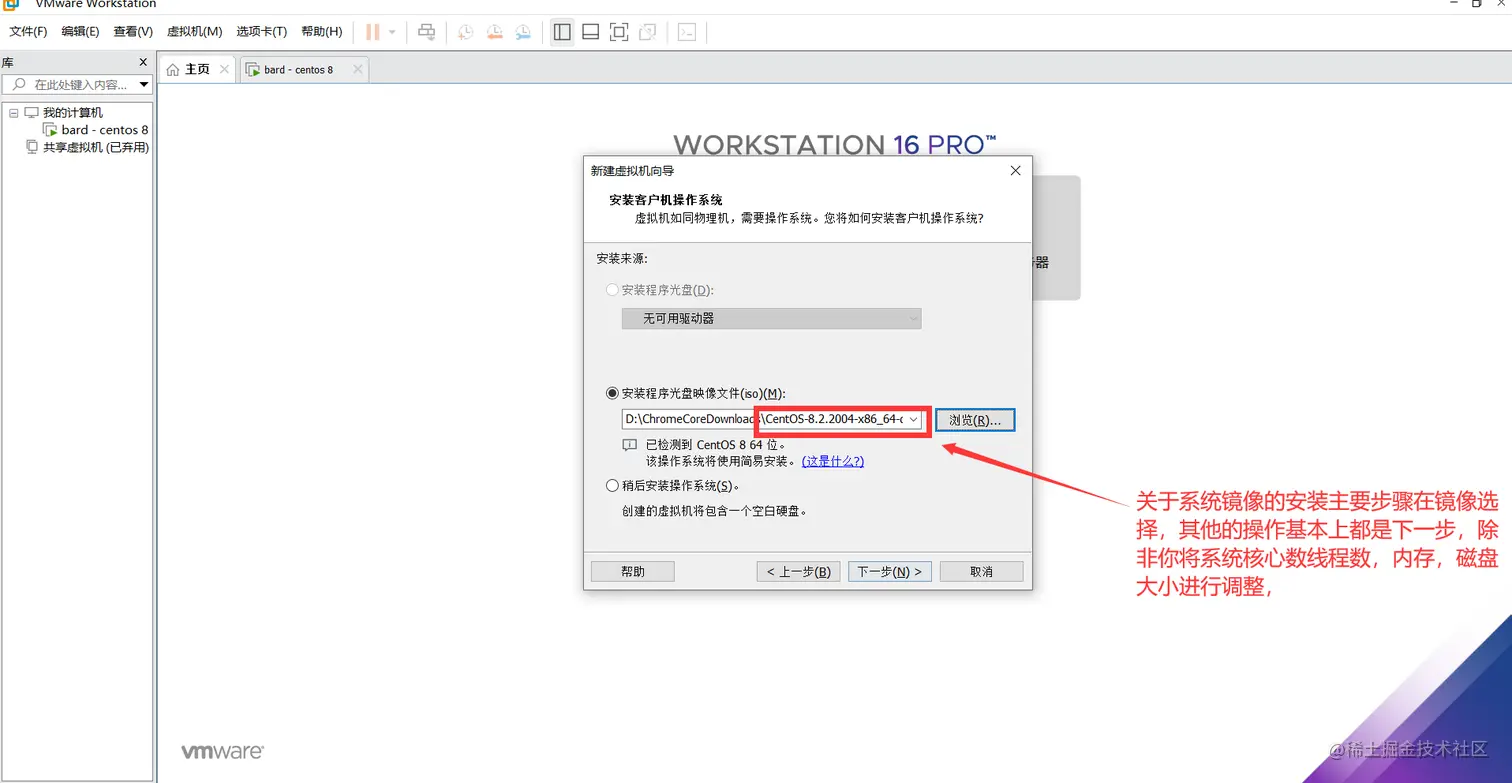Click the full screen mode icon
The width and height of the screenshot is (1512, 783).
[x=619, y=32]
